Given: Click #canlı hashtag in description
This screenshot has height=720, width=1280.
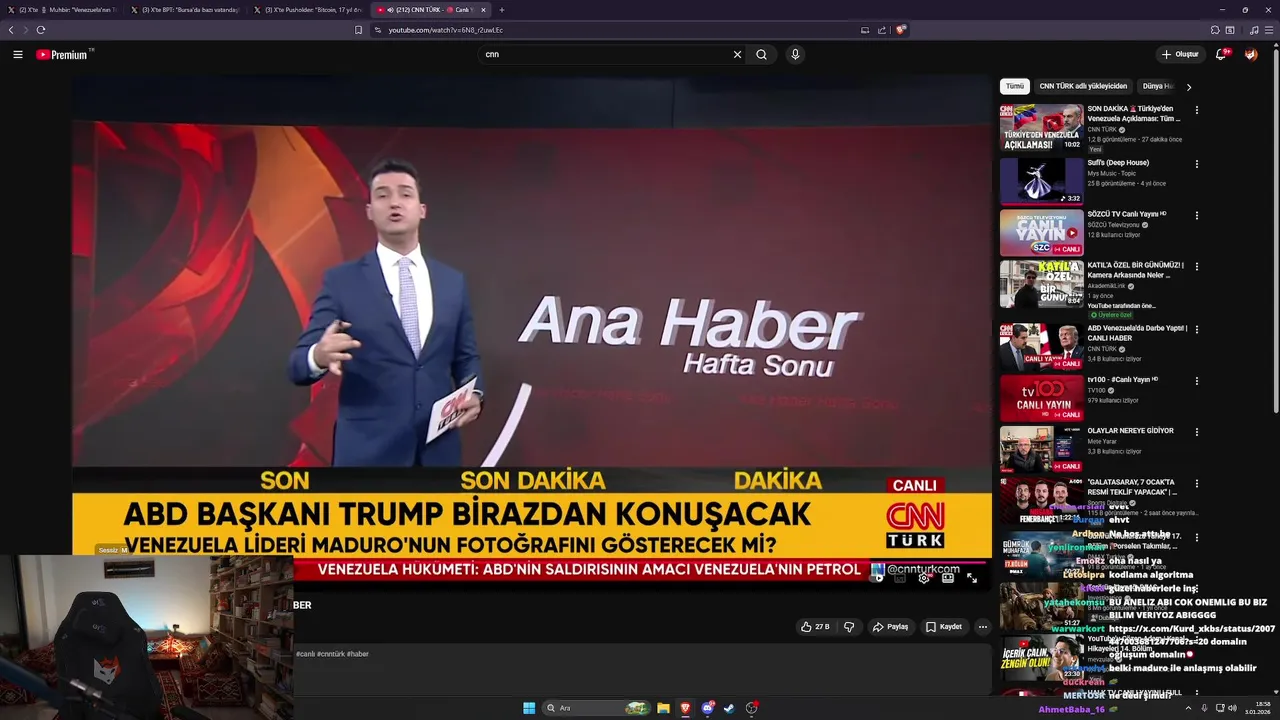Looking at the screenshot, I should pyautogui.click(x=305, y=654).
